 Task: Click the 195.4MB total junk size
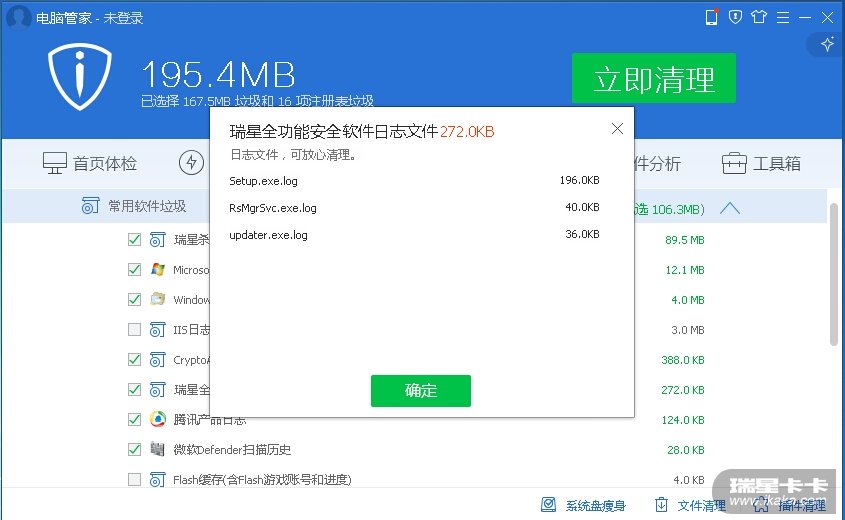(x=218, y=74)
